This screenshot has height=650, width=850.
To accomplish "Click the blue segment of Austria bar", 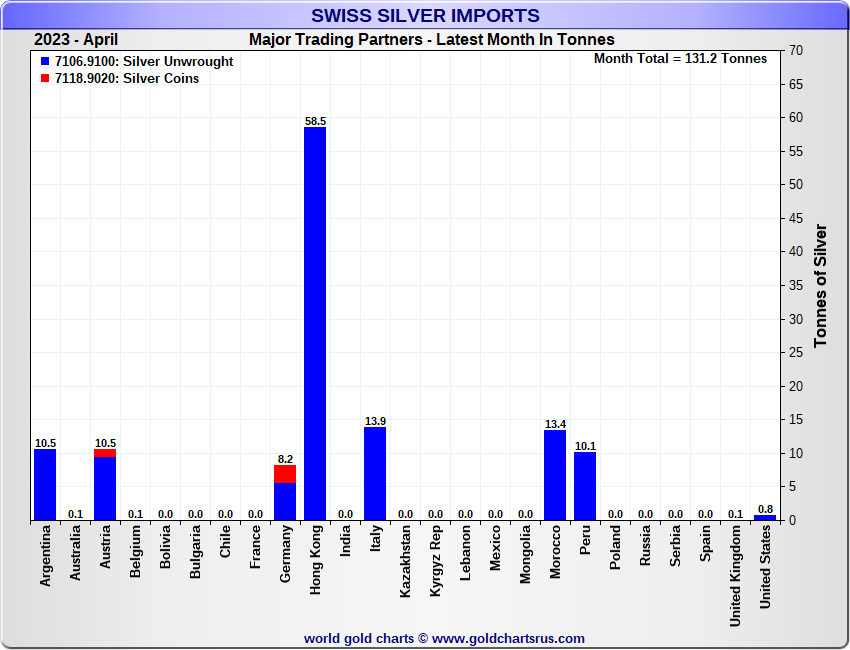I will point(105,489).
